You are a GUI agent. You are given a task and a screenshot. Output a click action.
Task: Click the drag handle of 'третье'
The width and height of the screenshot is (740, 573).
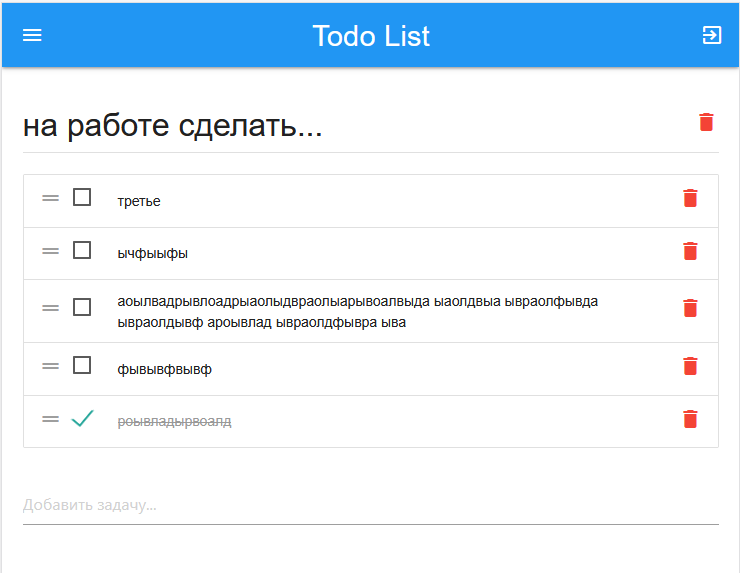coord(50,198)
